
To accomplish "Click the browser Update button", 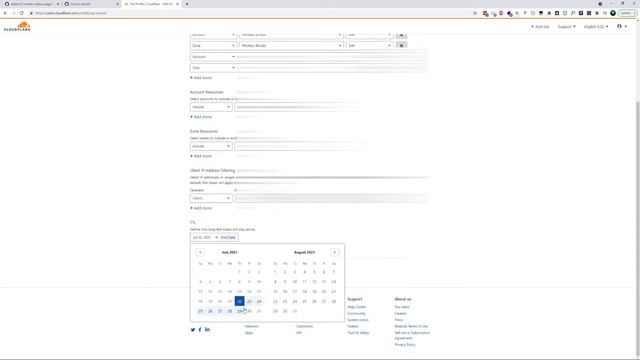I will pos(627,13).
